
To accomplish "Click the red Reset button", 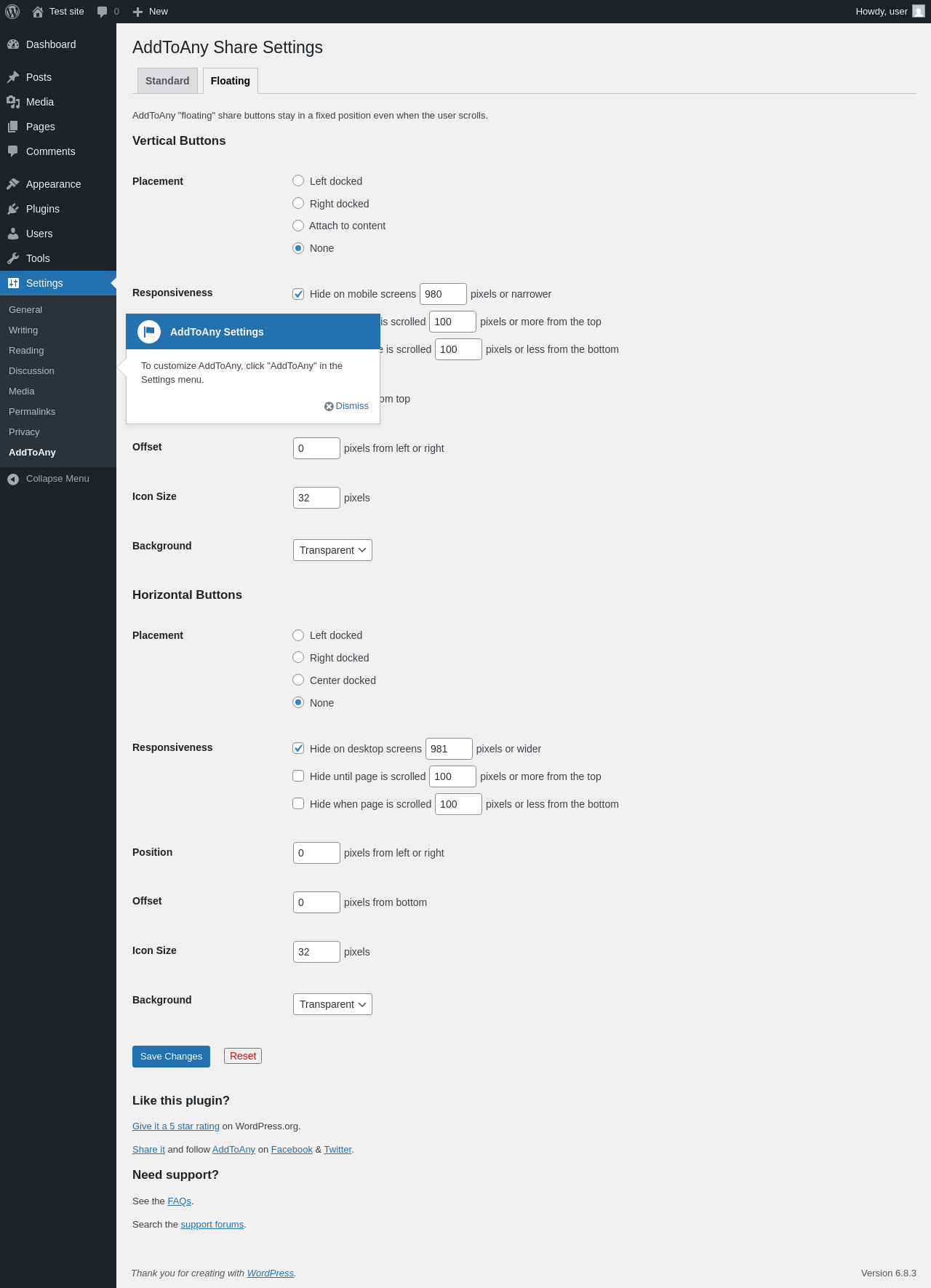I will pos(243,1056).
